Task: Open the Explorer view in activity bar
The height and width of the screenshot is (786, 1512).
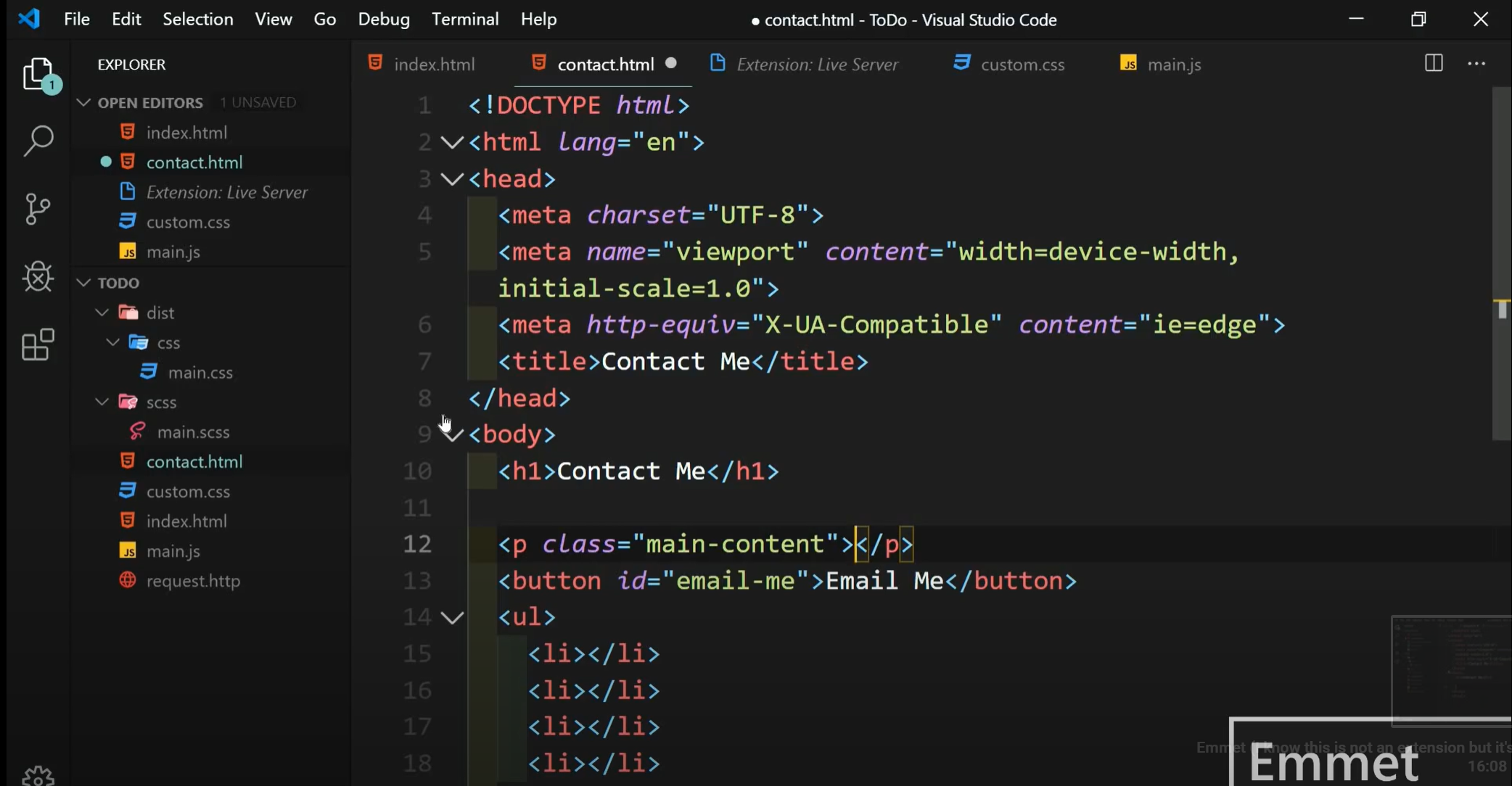Action: pyautogui.click(x=38, y=73)
